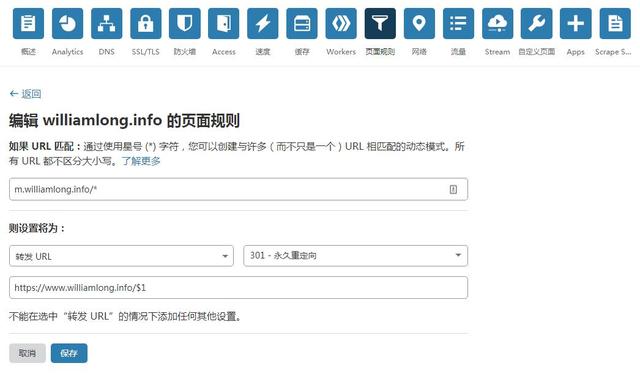This screenshot has width=640, height=374.
Task: Click the Analytics tab label
Action: tap(67, 52)
